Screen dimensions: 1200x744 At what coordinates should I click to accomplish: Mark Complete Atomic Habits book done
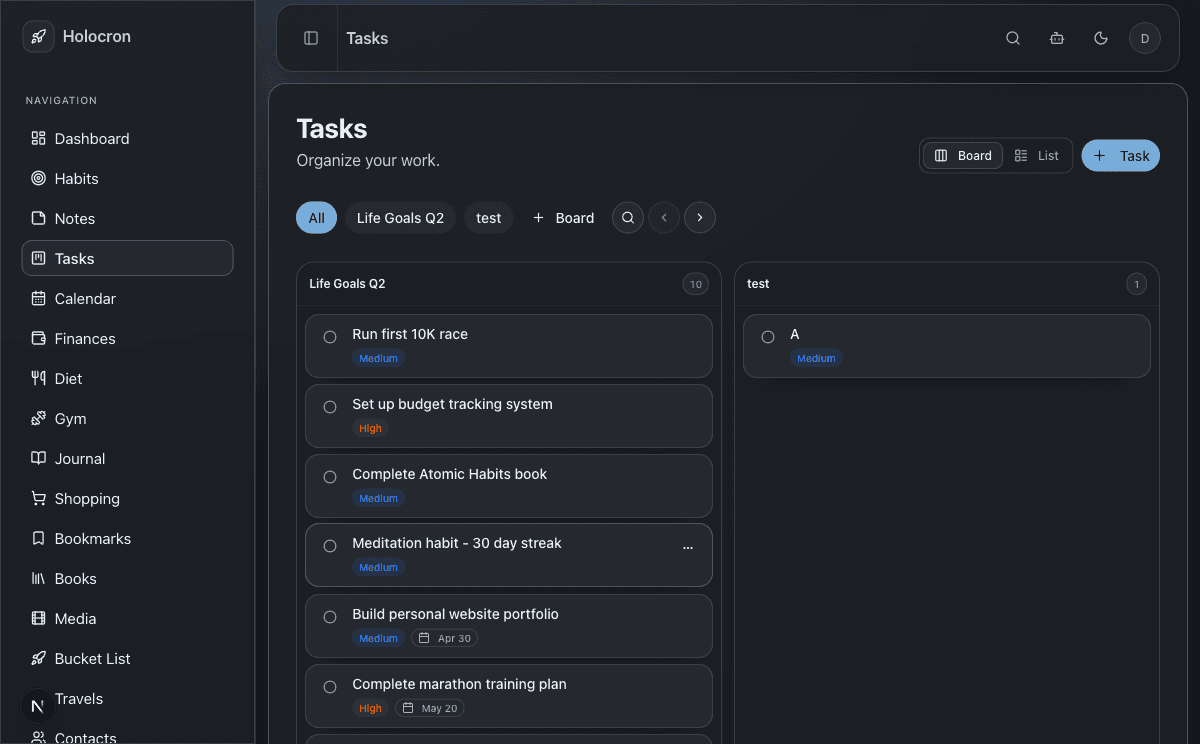coord(330,477)
